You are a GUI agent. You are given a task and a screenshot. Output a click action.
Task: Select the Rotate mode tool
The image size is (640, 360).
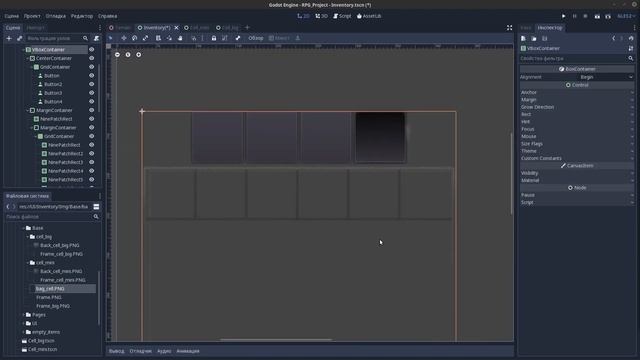pyautogui.click(x=135, y=38)
